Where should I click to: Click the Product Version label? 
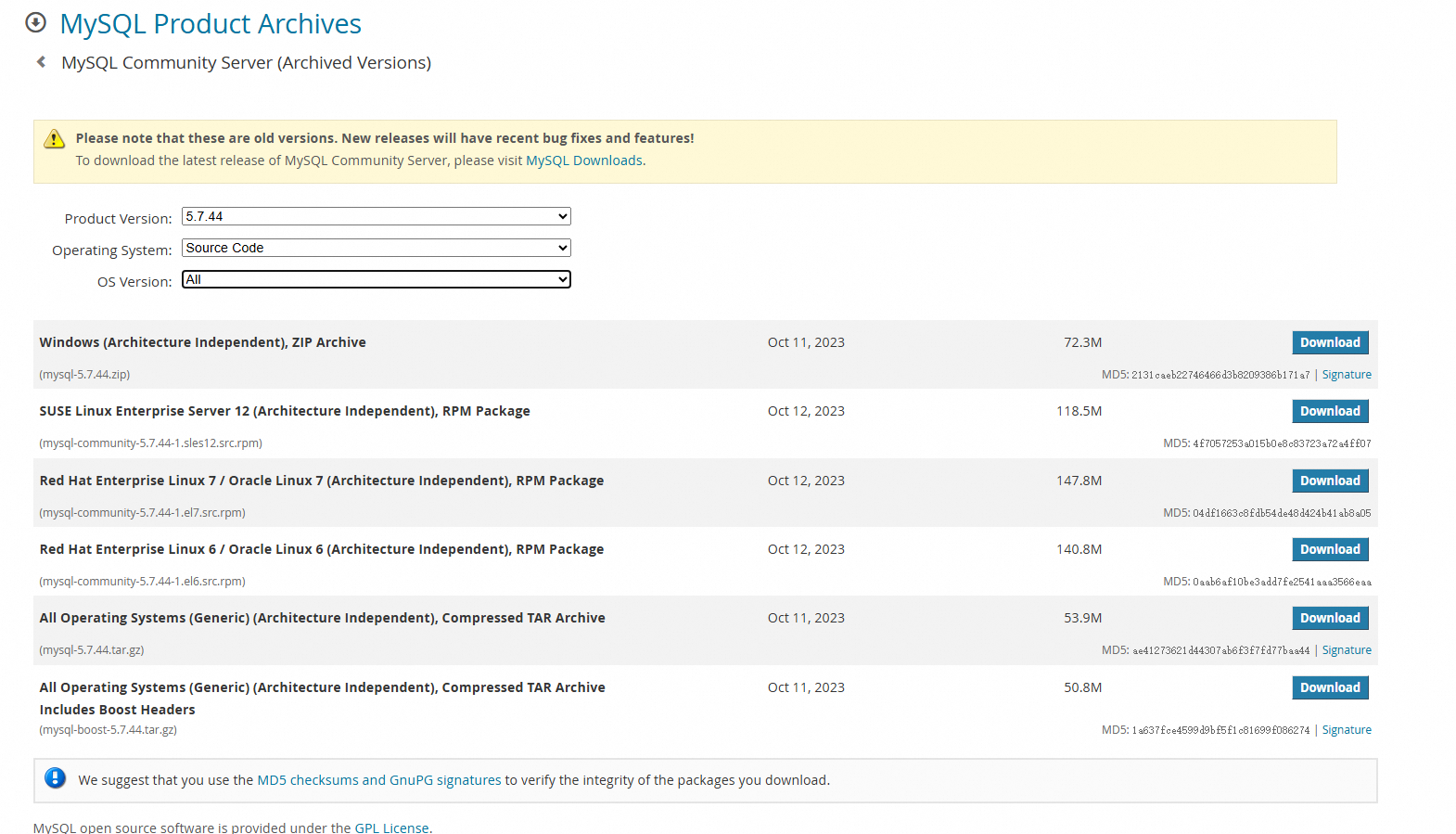(x=118, y=219)
